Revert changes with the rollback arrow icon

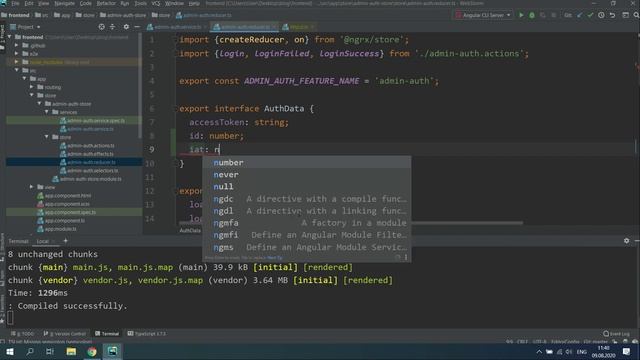612,15
